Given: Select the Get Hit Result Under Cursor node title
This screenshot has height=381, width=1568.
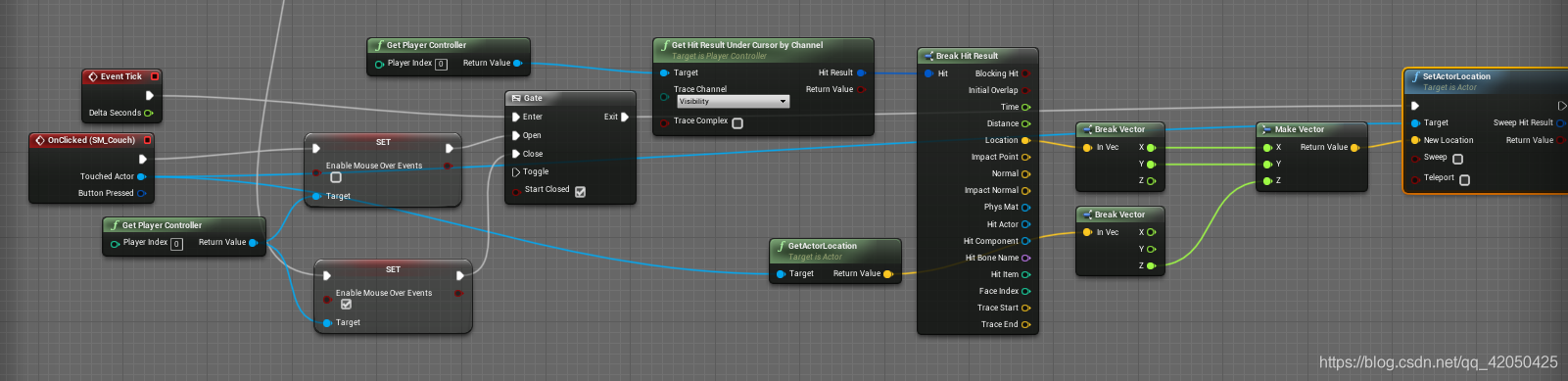Looking at the screenshot, I should [747, 45].
